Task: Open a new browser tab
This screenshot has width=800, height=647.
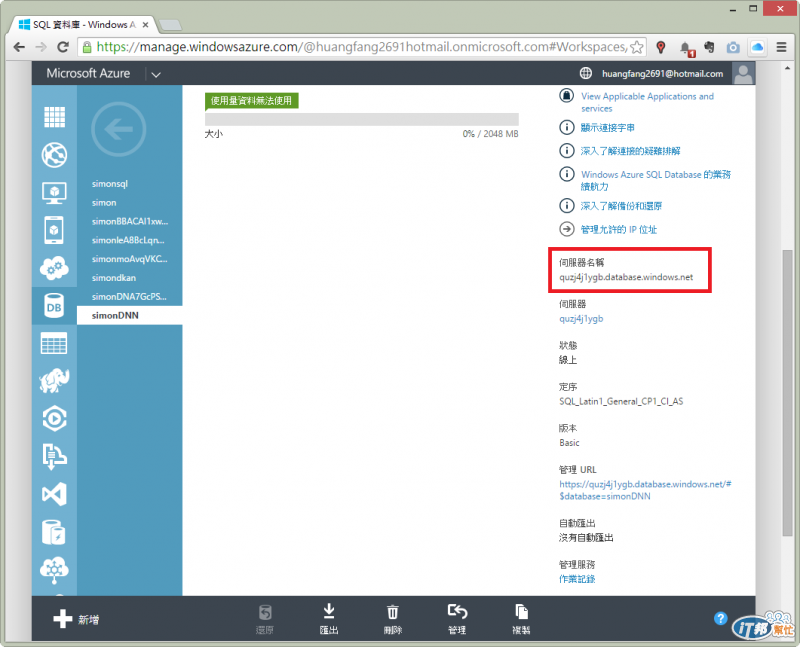Action: pos(169,24)
